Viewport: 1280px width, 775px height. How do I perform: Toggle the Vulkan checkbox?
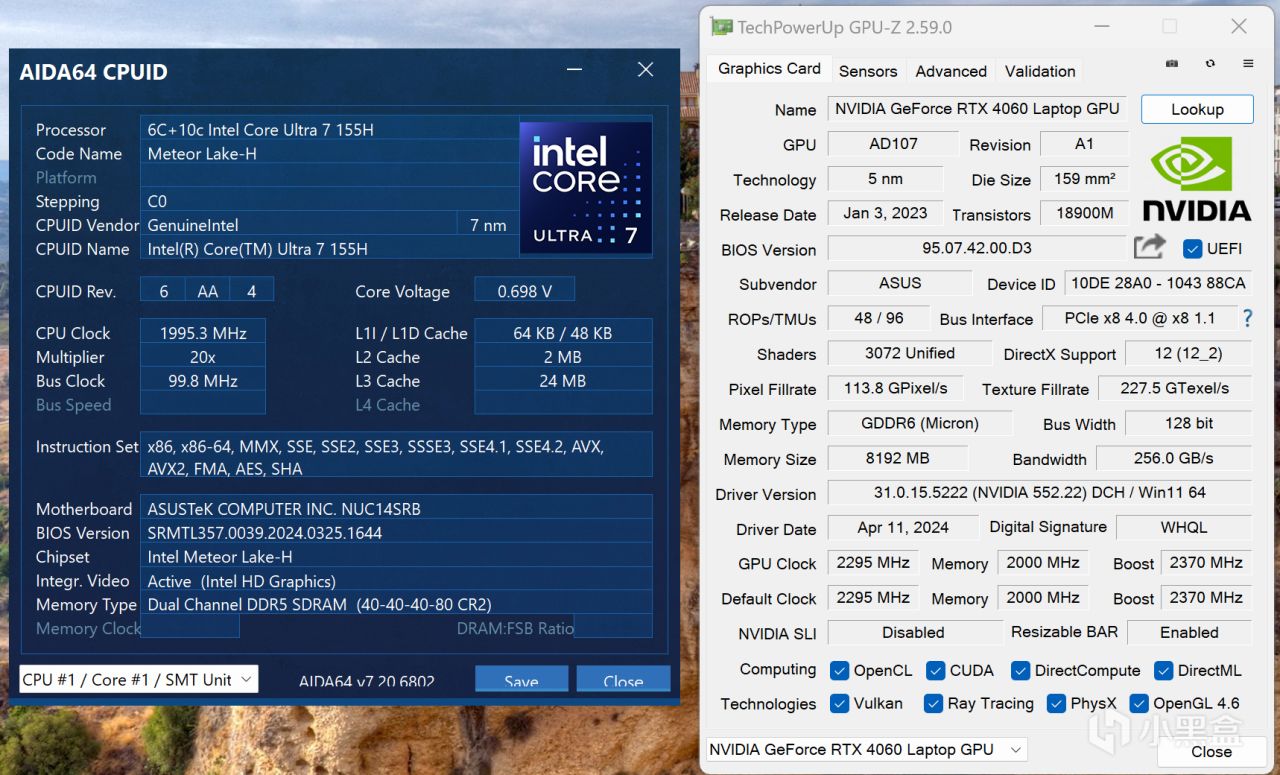(839, 704)
